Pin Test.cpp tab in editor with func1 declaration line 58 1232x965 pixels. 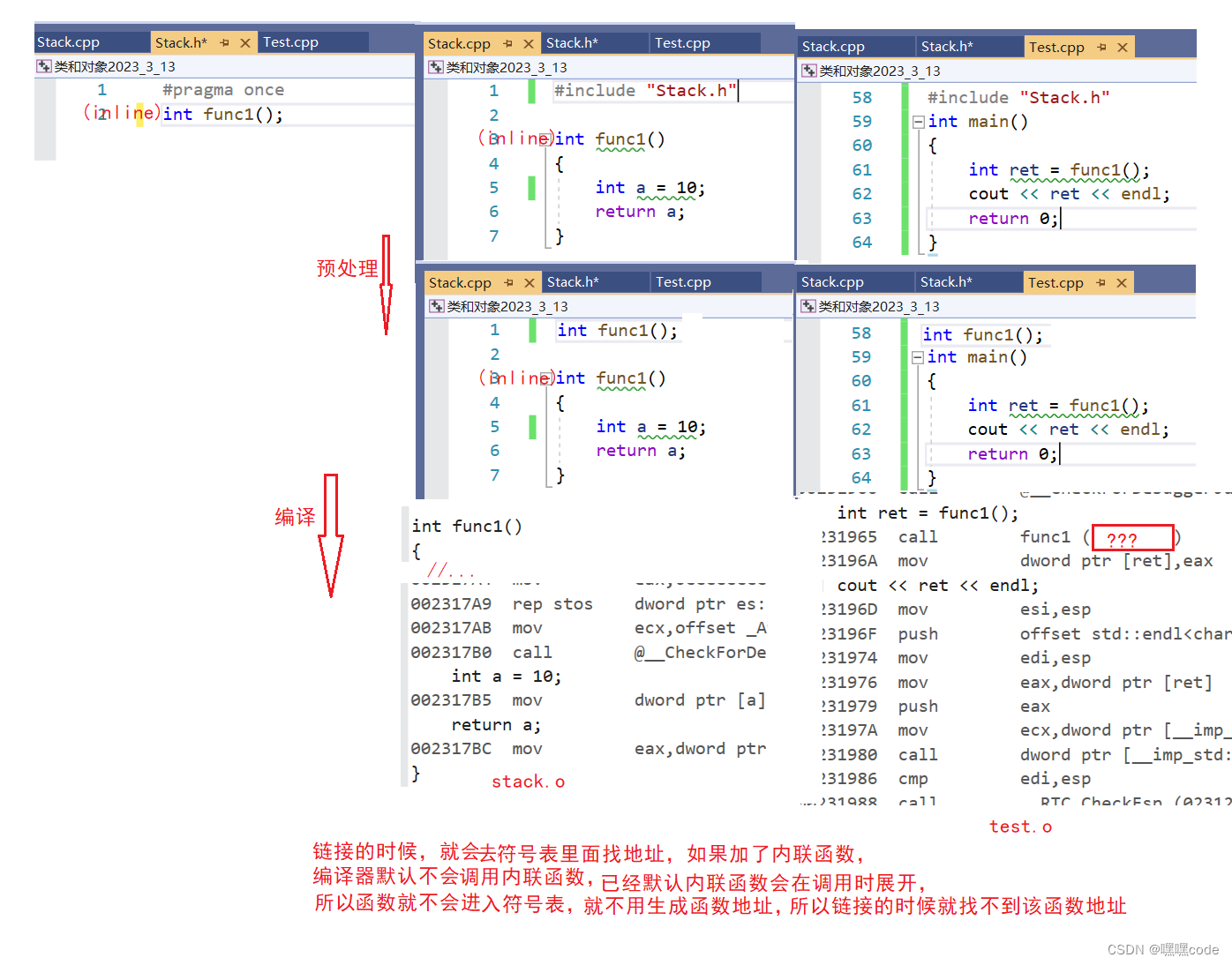1101,282
